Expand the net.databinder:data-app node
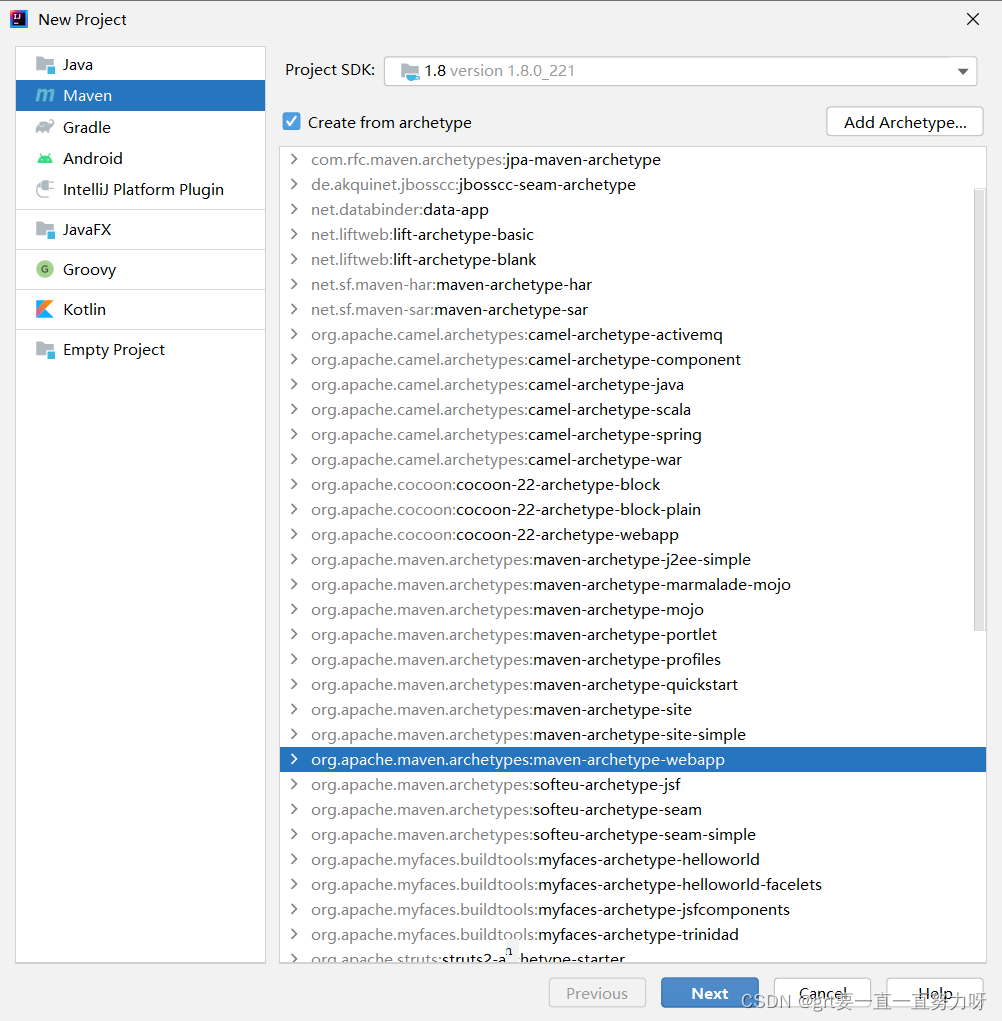This screenshot has width=1002, height=1021. [294, 210]
